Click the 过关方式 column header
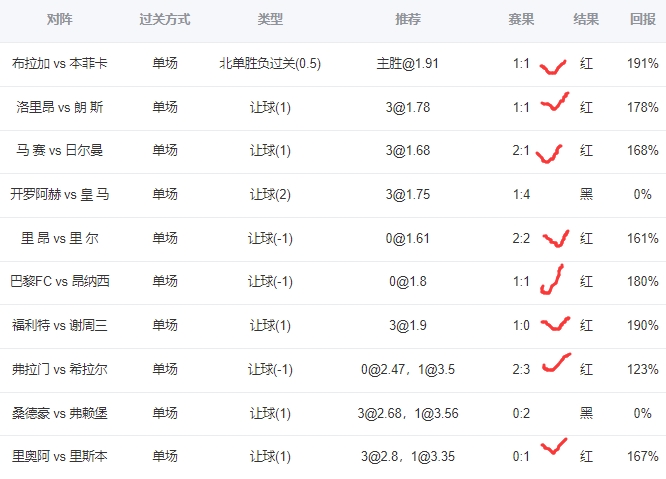Image resolution: width=666 pixels, height=479 pixels. [x=165, y=19]
